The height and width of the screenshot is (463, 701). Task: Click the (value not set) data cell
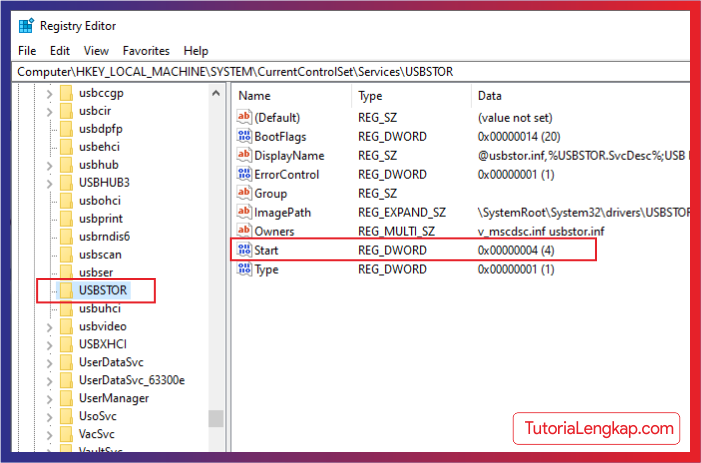[515, 118]
